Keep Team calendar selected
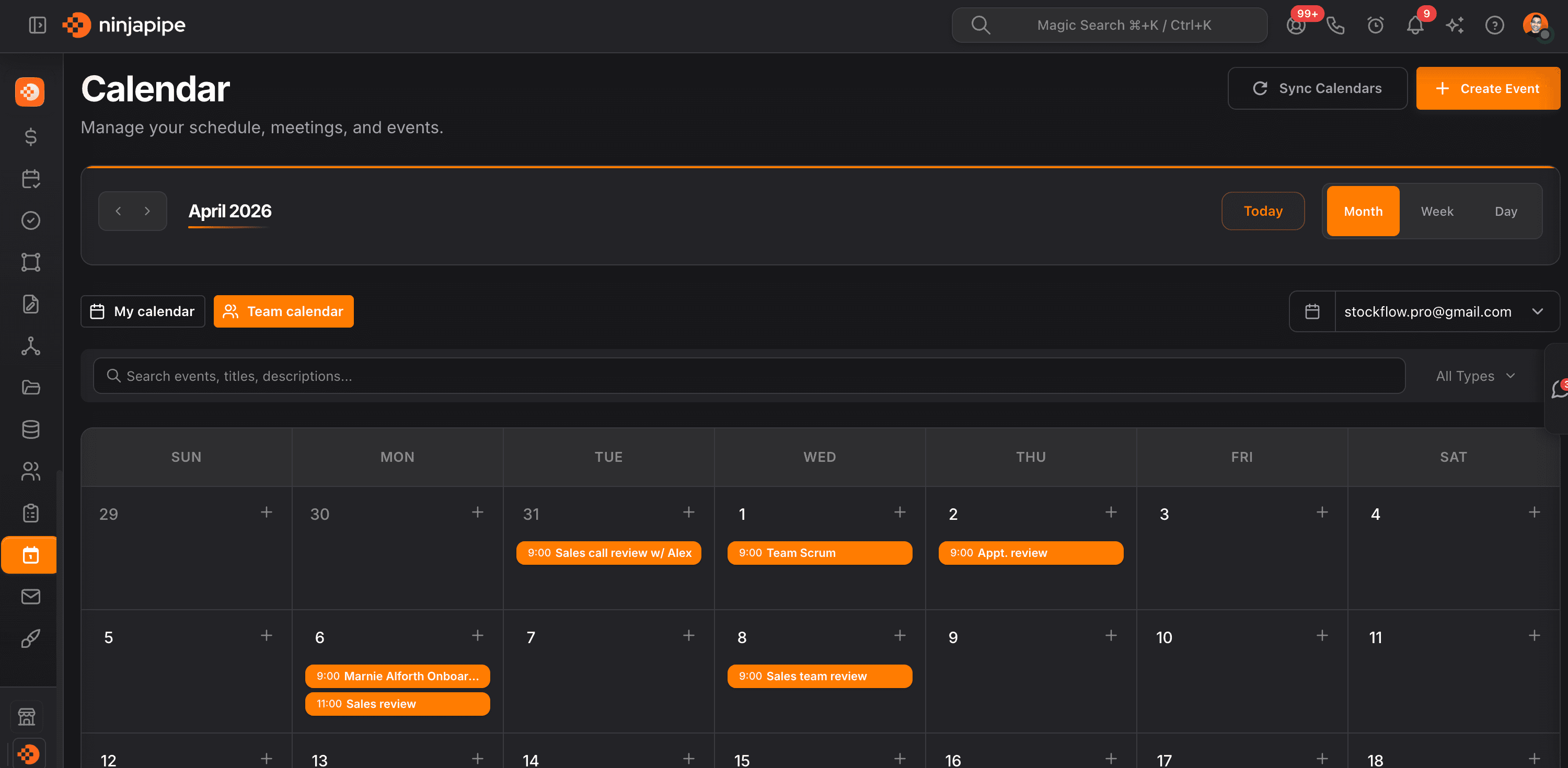The height and width of the screenshot is (768, 1568). 283,311
